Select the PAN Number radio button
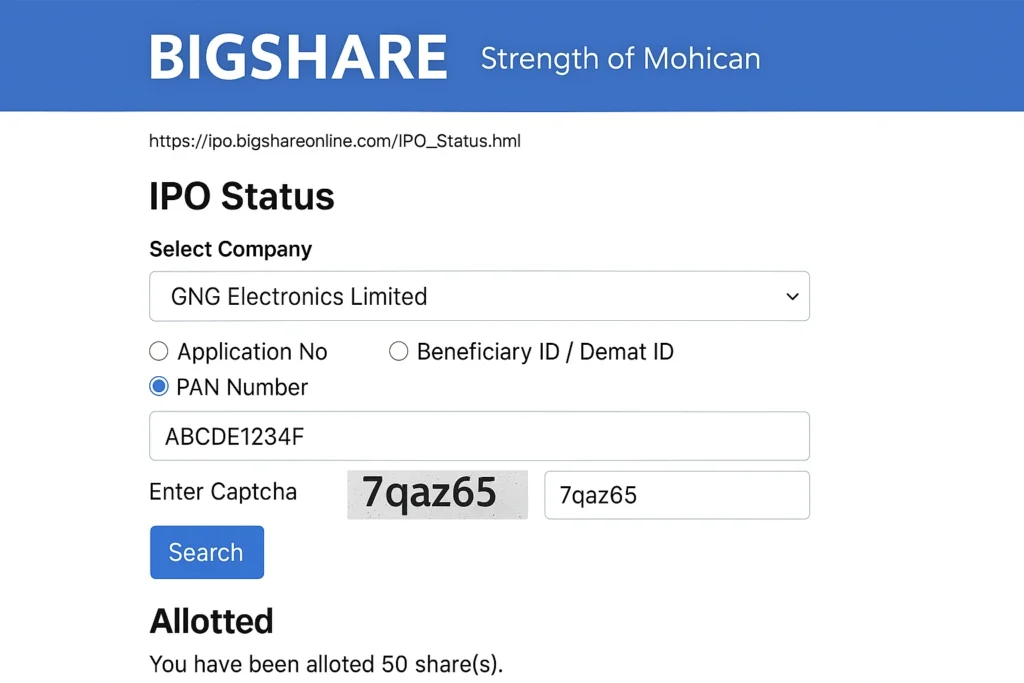 pos(158,386)
